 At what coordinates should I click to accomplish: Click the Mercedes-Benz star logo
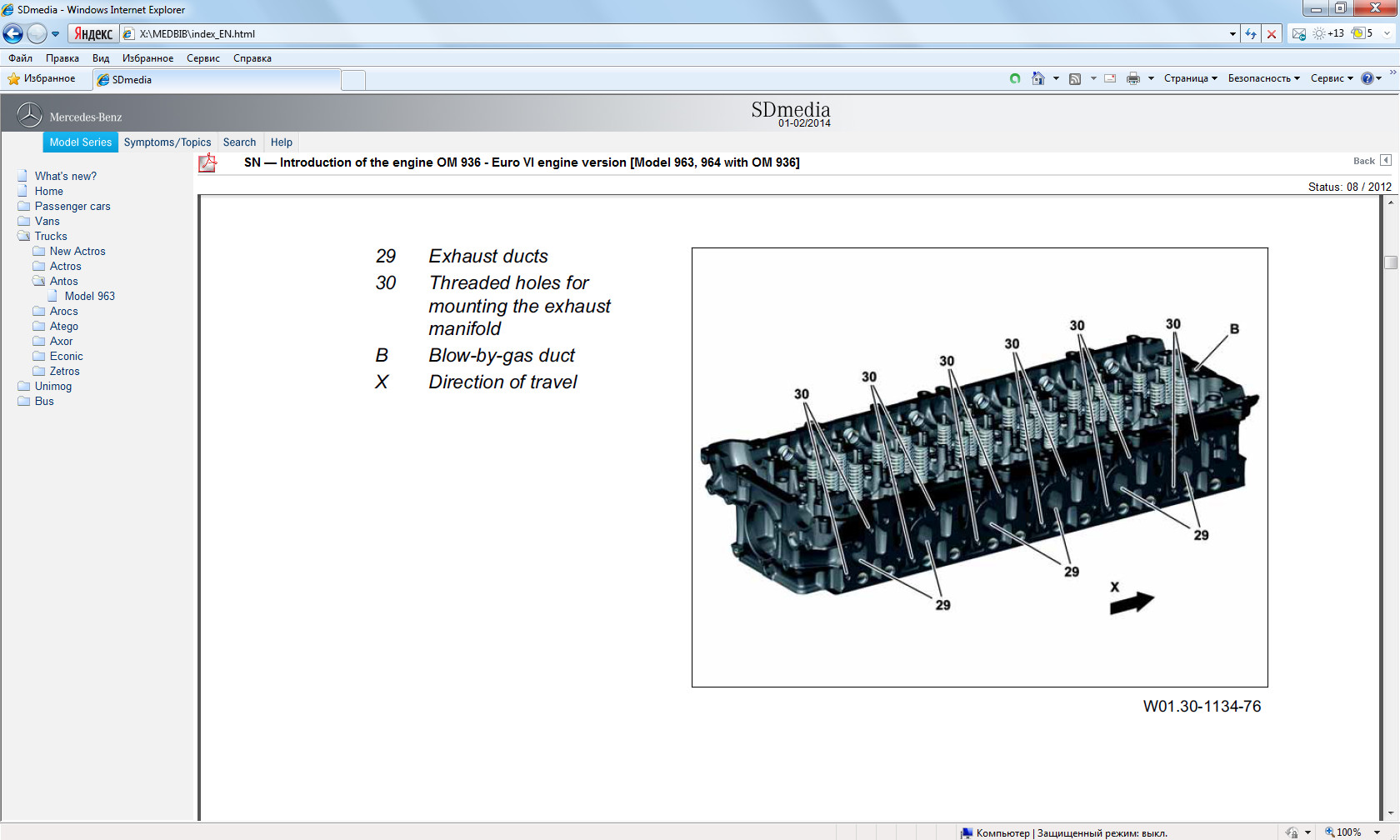(30, 115)
